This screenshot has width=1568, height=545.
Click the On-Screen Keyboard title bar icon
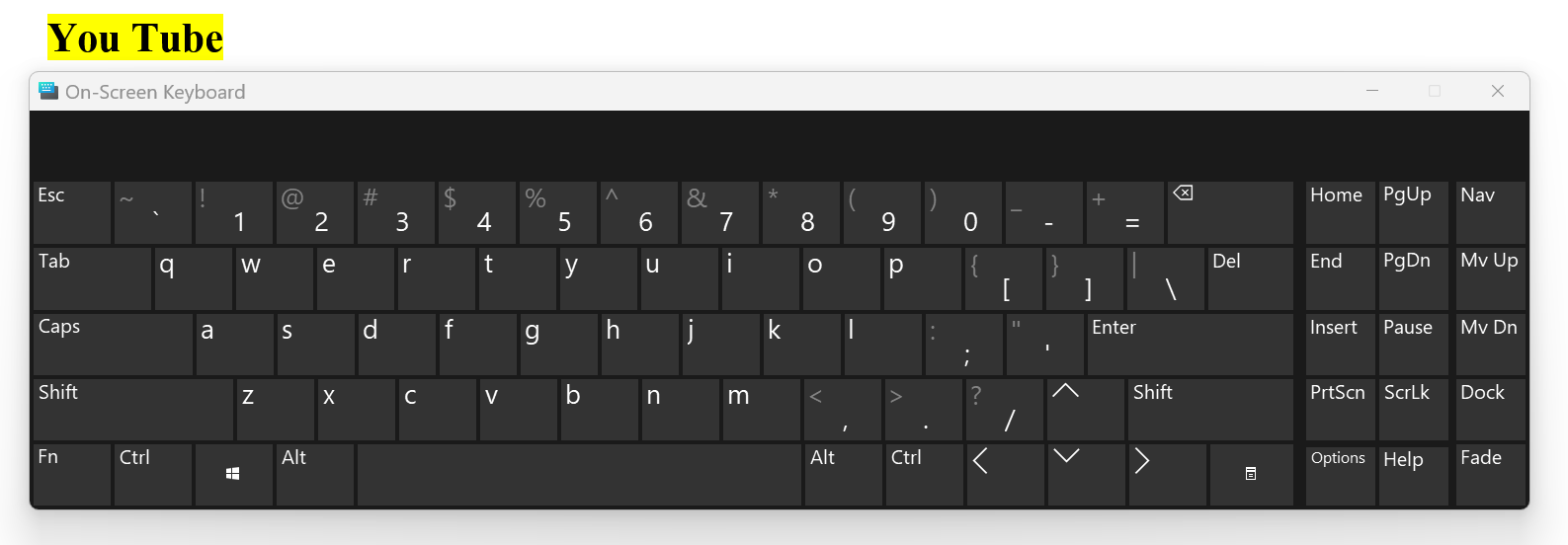(x=48, y=91)
